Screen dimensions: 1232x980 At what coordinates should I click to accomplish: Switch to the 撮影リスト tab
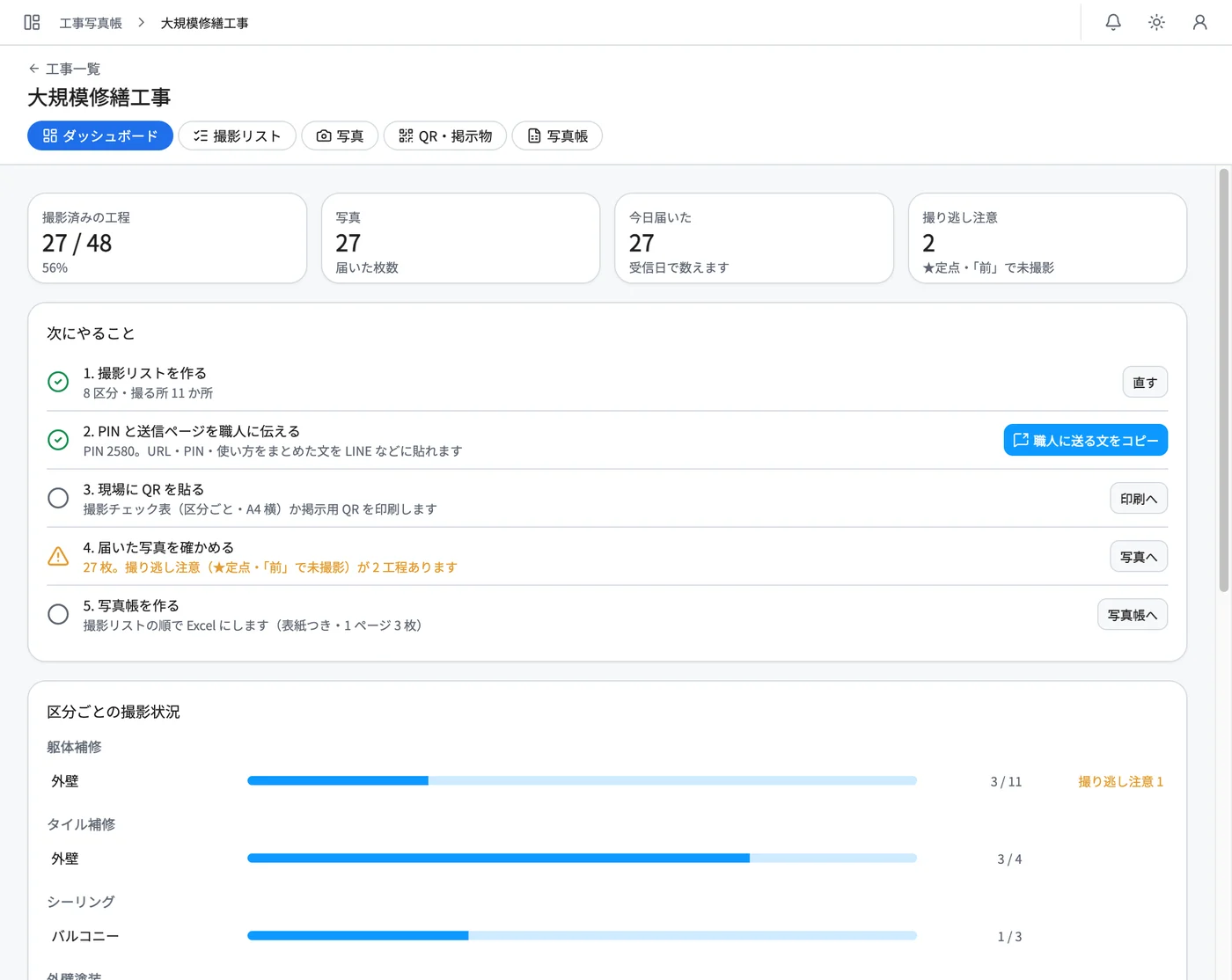pos(237,135)
